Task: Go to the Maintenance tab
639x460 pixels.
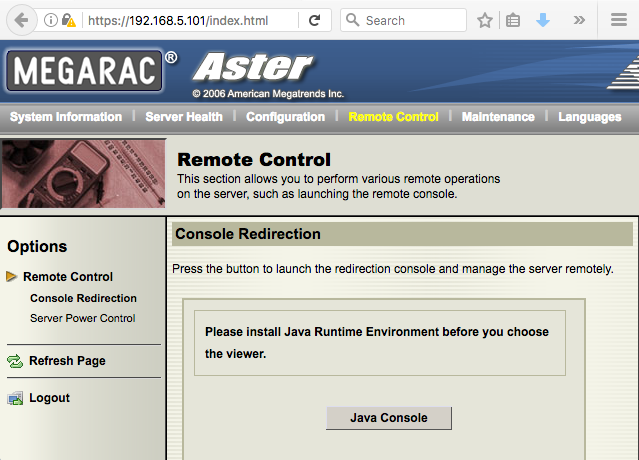Action: tap(498, 117)
